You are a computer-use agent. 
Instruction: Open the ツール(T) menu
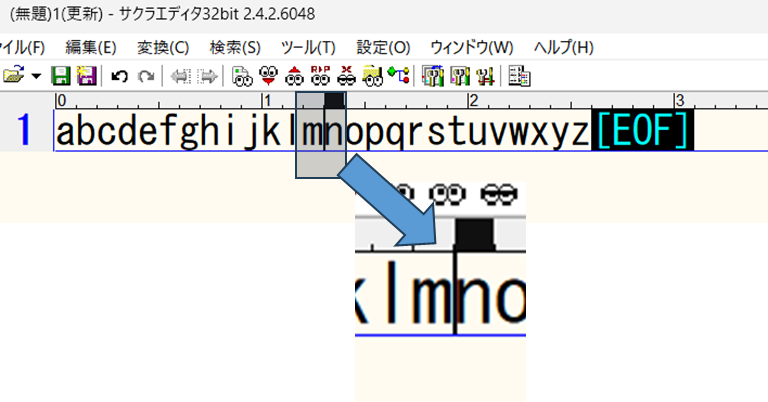coord(308,47)
